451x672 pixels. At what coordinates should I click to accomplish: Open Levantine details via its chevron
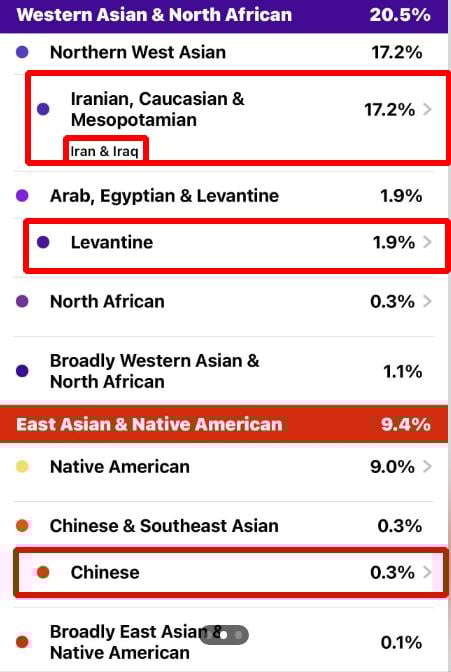click(x=427, y=242)
